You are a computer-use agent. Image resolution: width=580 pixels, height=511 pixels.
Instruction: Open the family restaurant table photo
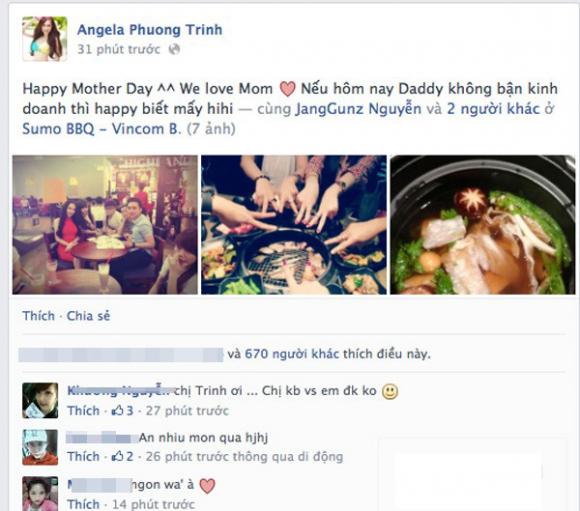click(105, 225)
